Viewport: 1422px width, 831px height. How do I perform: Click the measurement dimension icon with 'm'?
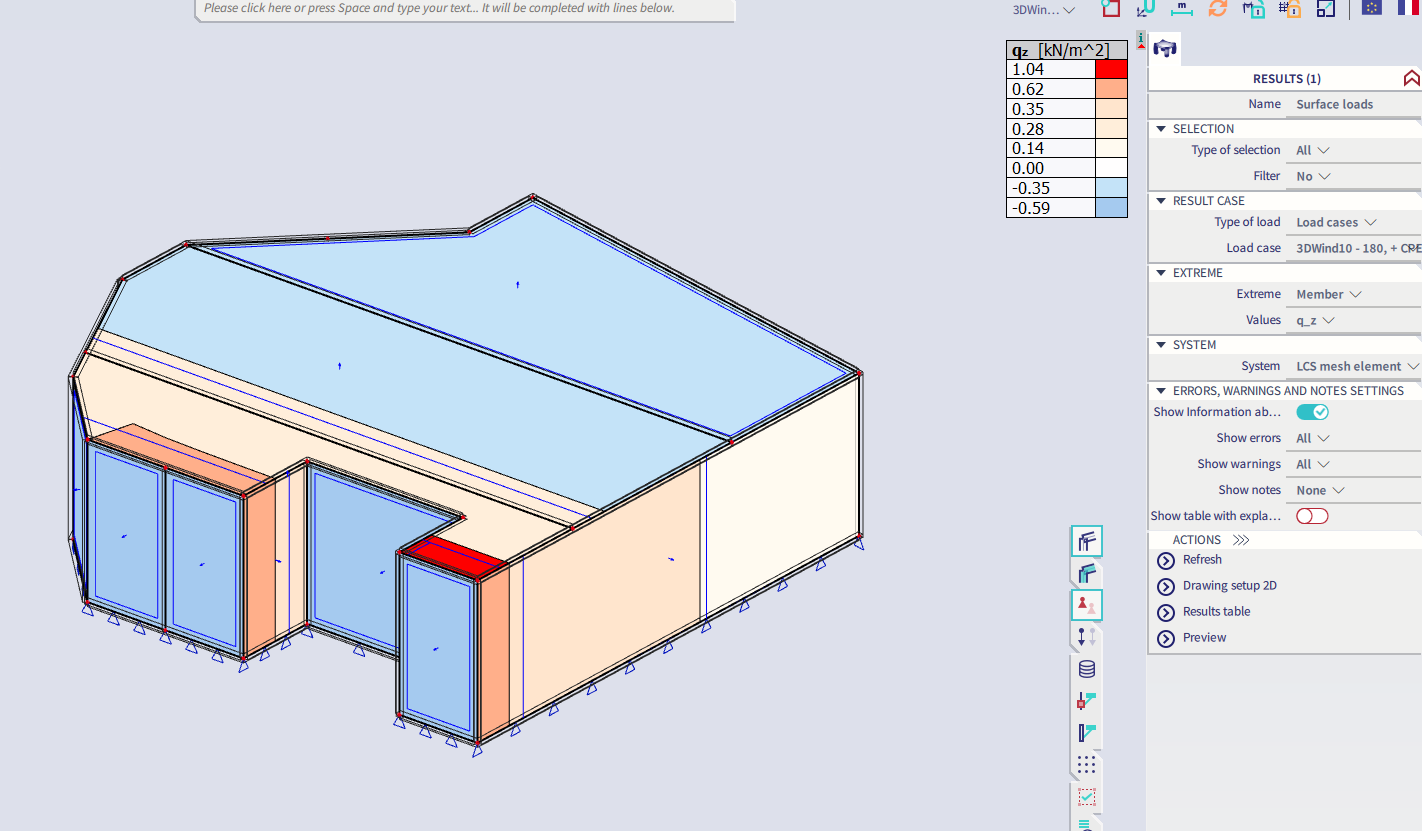[x=1182, y=9]
